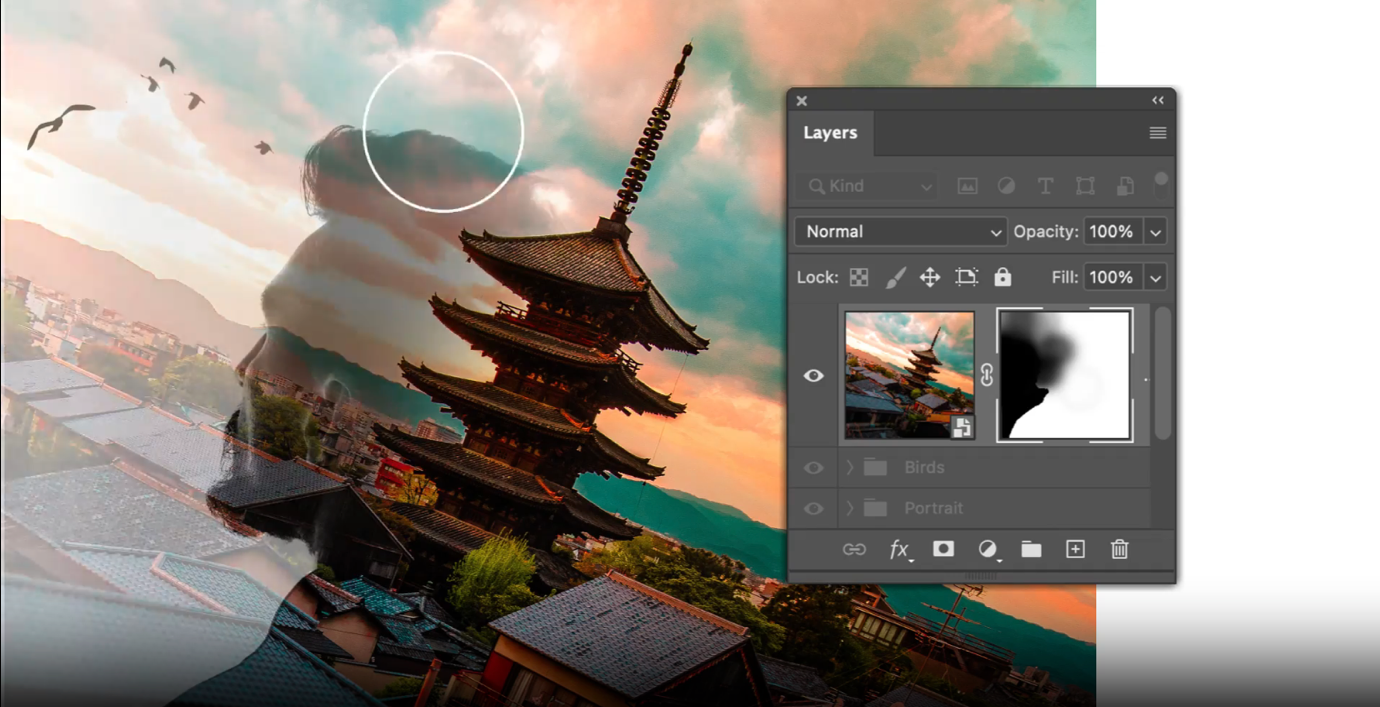
Task: Delete the layer with the trash icon
Action: pos(1119,549)
